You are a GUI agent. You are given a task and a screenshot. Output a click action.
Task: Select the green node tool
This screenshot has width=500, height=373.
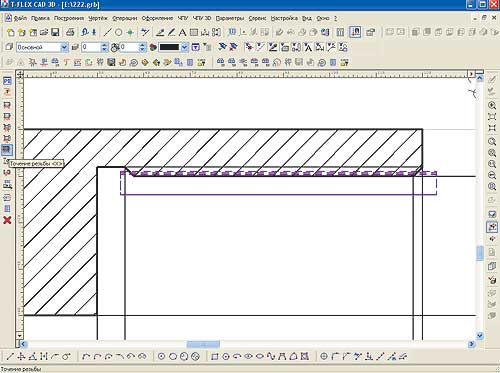point(130,32)
